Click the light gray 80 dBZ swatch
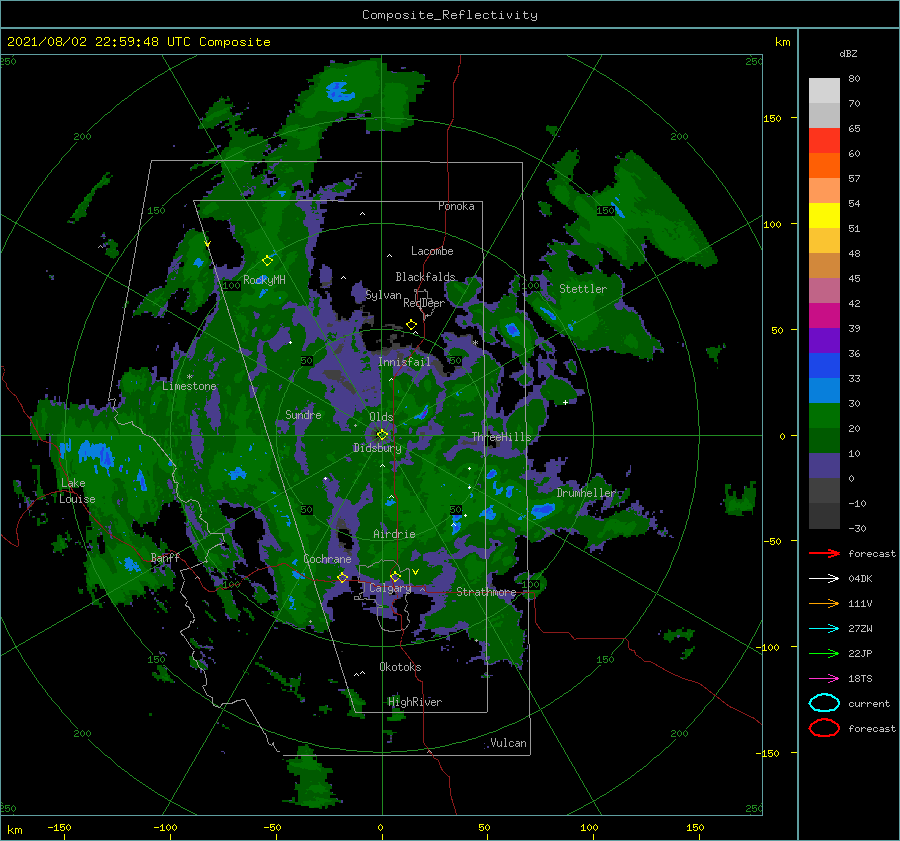The width and height of the screenshot is (900, 841). tap(824, 90)
